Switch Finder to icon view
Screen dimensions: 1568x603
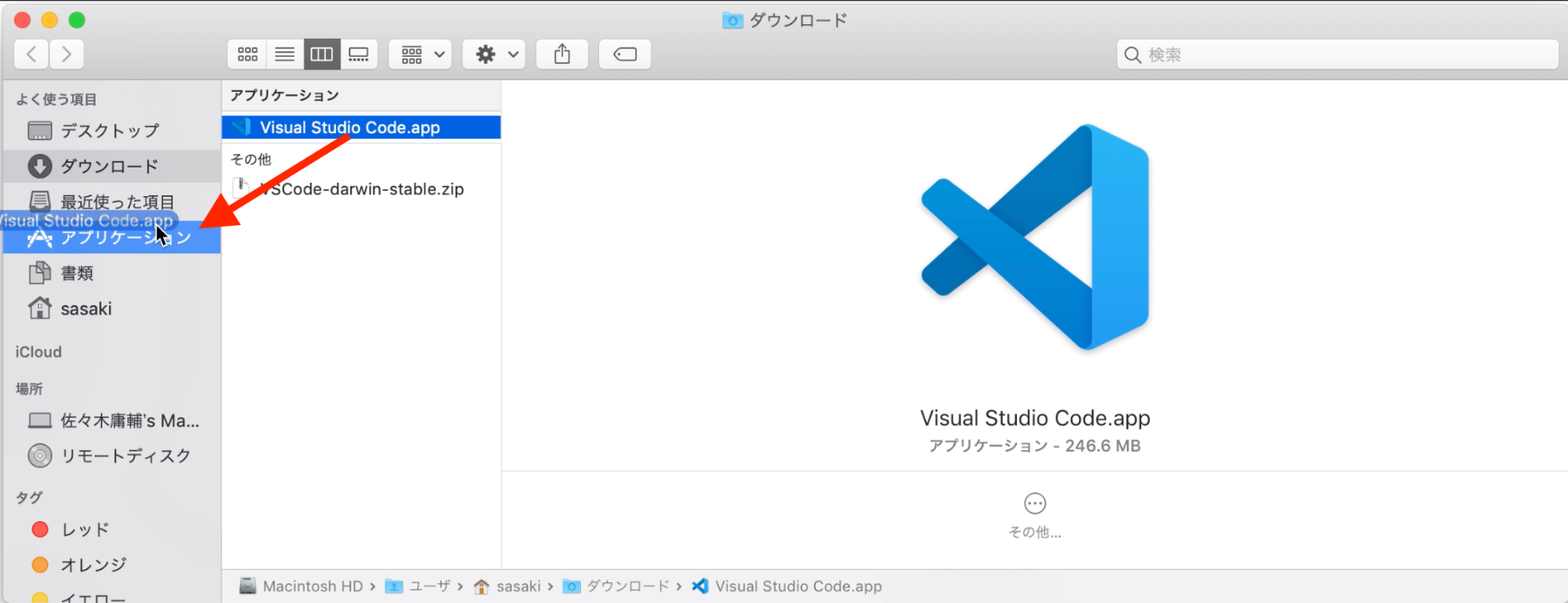tap(248, 54)
